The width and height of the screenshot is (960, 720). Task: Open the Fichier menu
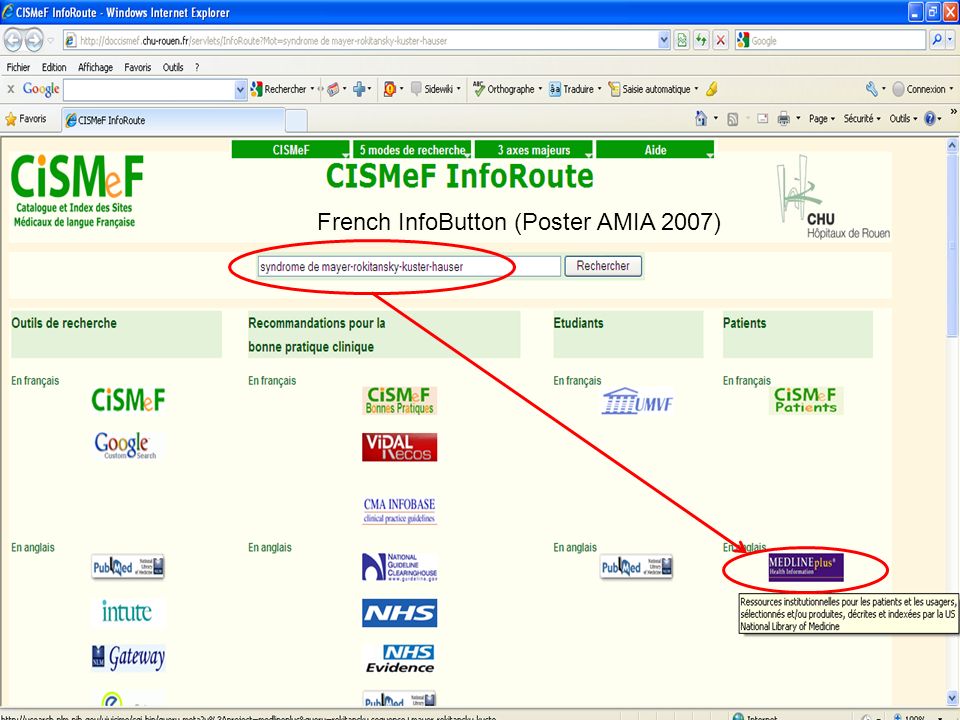point(18,67)
